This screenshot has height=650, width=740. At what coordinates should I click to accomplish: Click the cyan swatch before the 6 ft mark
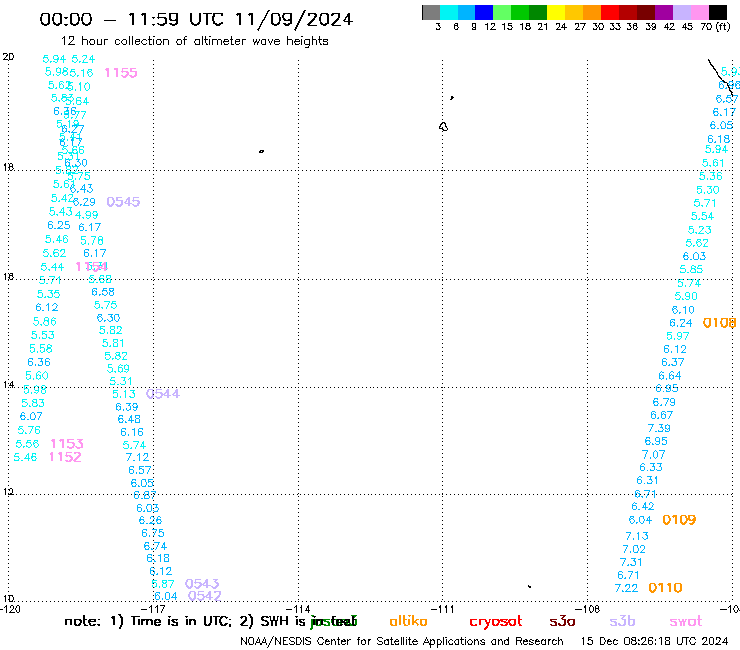[x=449, y=12]
